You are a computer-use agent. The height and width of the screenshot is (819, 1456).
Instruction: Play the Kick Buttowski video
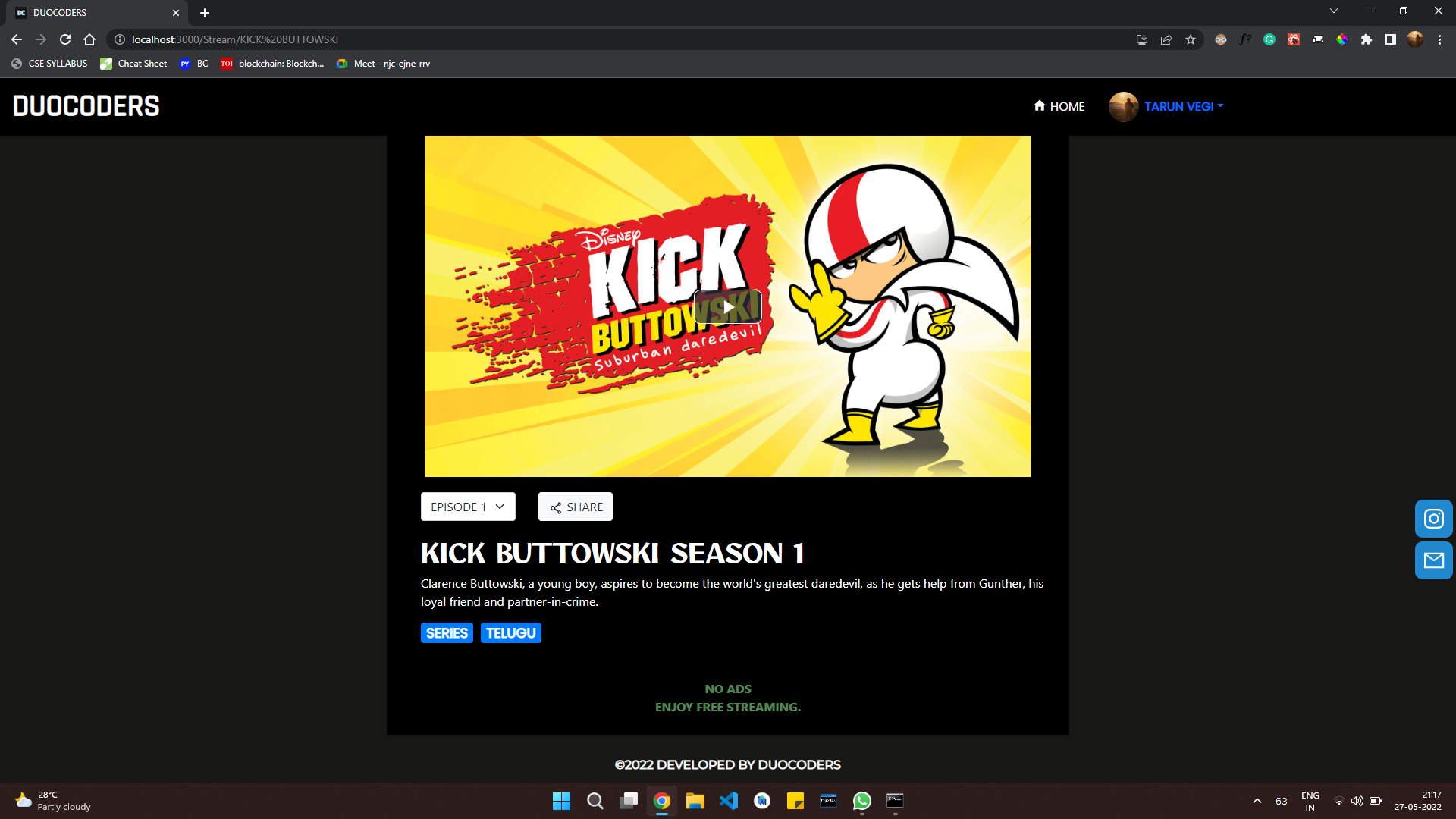point(727,307)
